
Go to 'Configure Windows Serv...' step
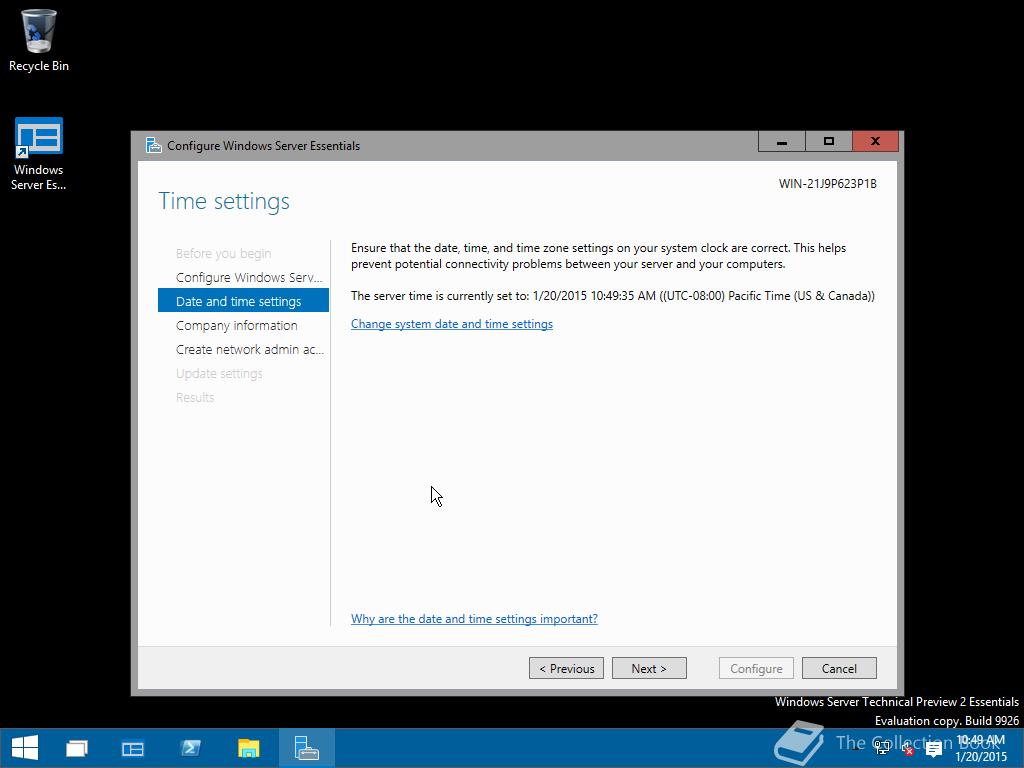[x=249, y=278]
